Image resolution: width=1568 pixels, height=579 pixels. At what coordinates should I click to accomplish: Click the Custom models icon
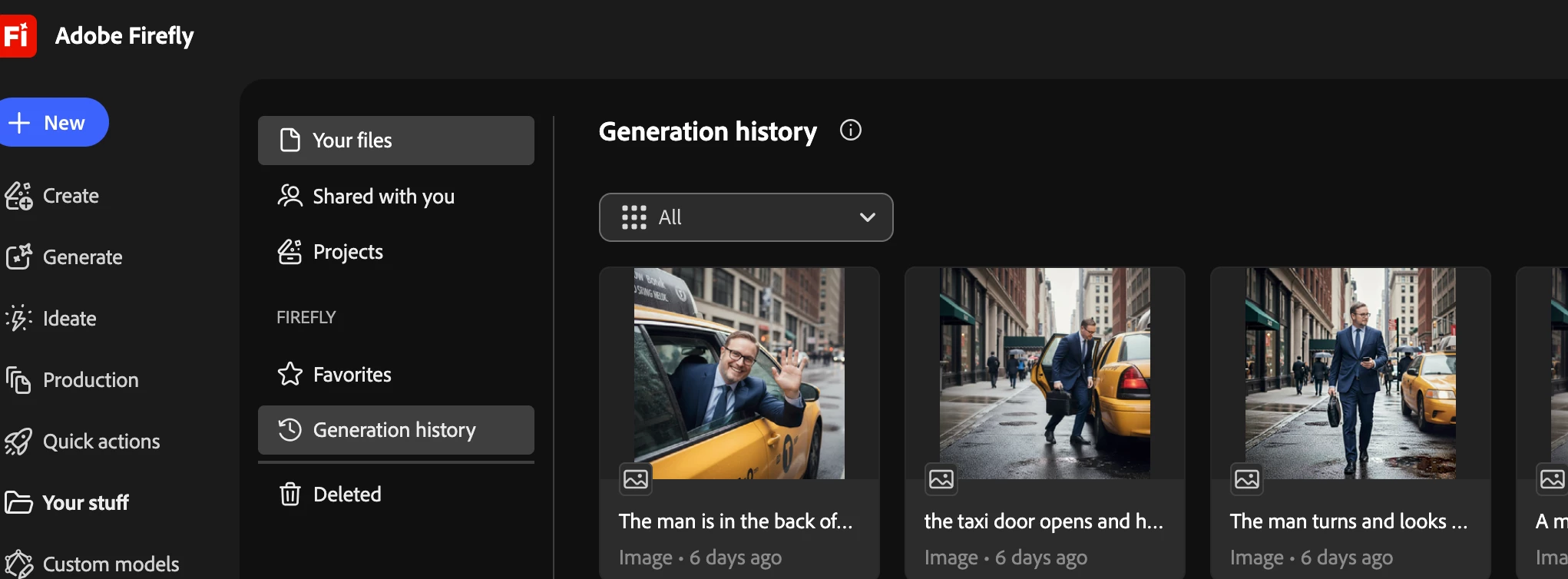point(18,564)
